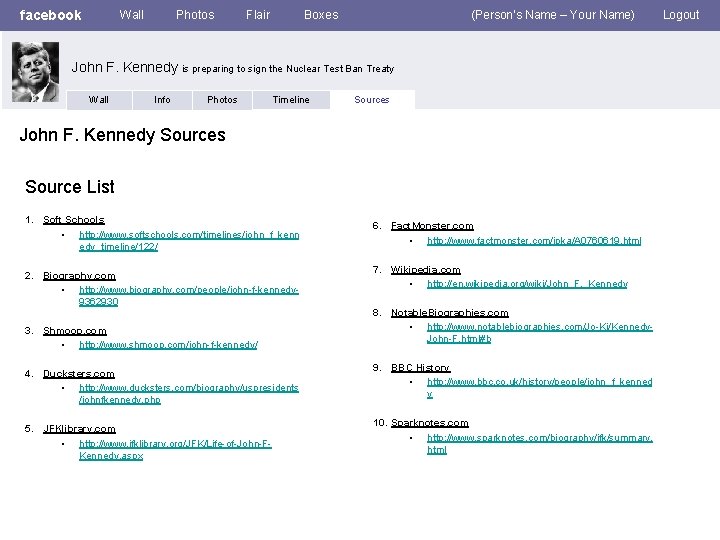Click the John F. Kennedy profile name
Image resolution: width=720 pixels, height=540 pixels.
(124, 67)
